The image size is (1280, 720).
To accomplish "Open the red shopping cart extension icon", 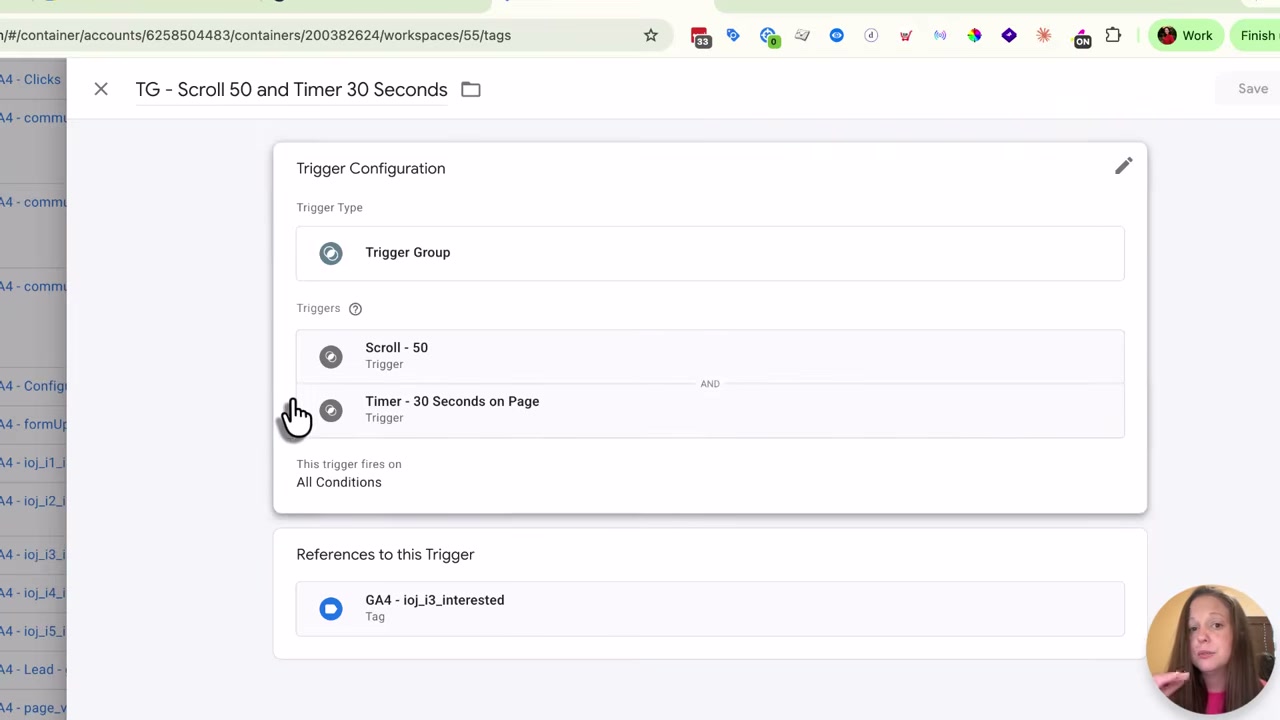I will [906, 35].
